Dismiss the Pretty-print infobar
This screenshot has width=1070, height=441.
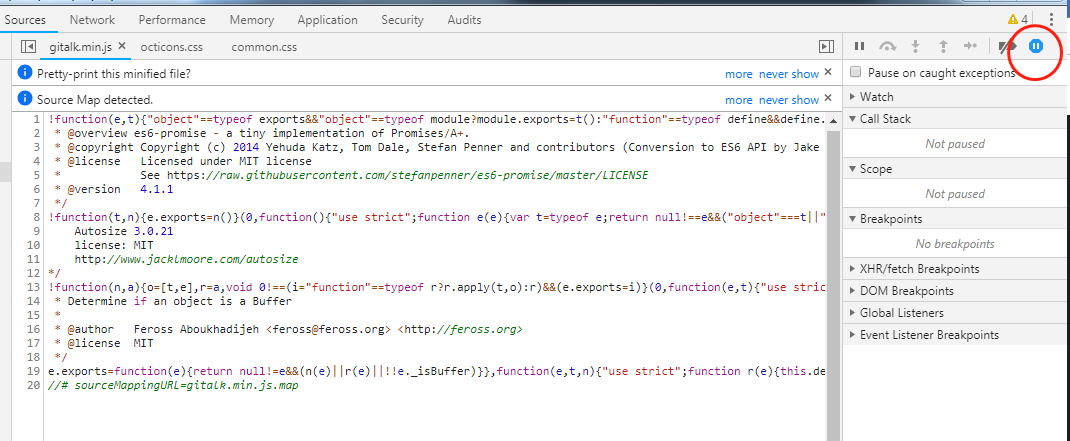(x=828, y=74)
